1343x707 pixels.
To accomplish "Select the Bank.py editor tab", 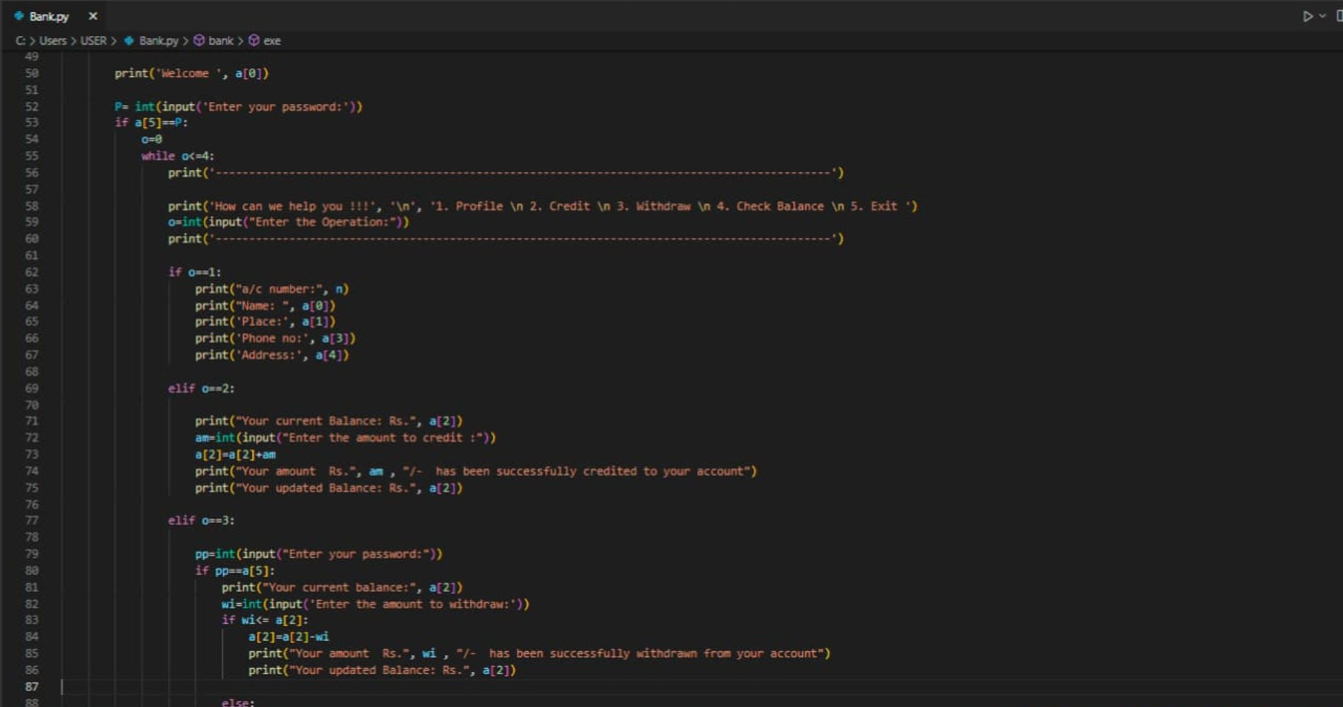I will (47, 16).
